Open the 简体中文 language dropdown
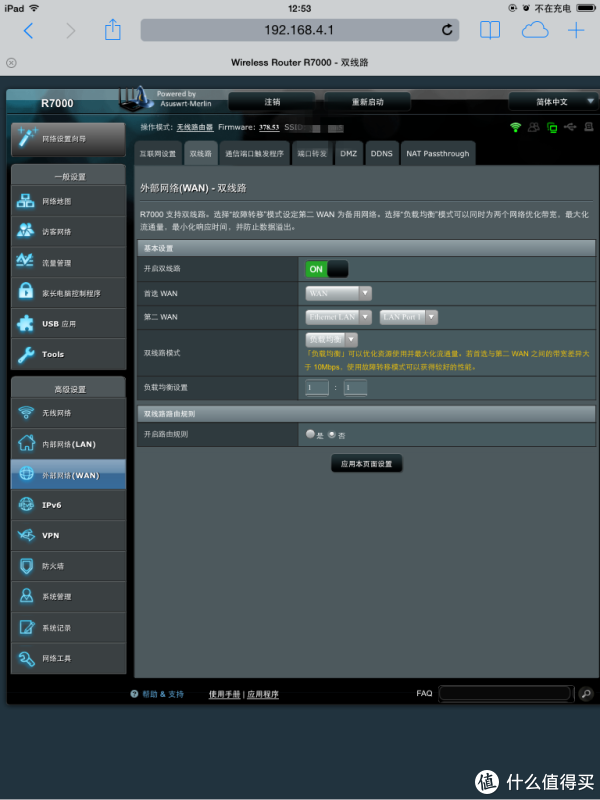600x800 pixels. click(553, 102)
